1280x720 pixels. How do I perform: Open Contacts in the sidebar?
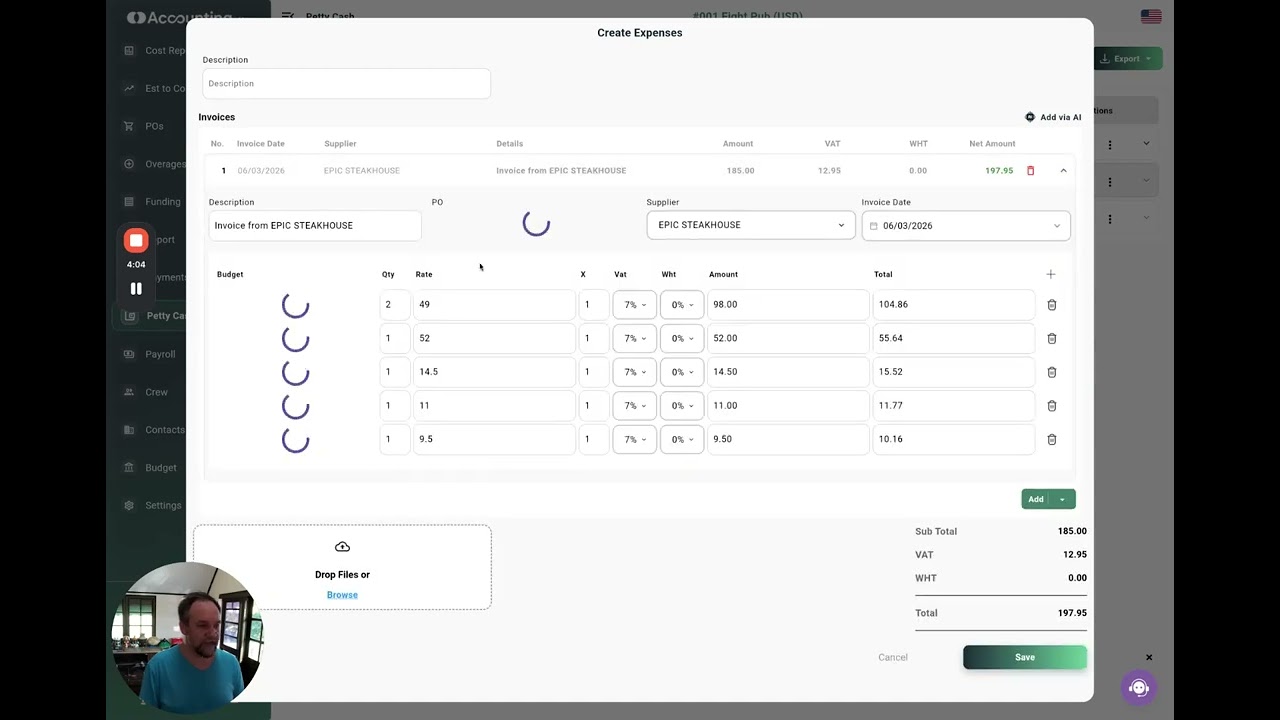coord(155,430)
